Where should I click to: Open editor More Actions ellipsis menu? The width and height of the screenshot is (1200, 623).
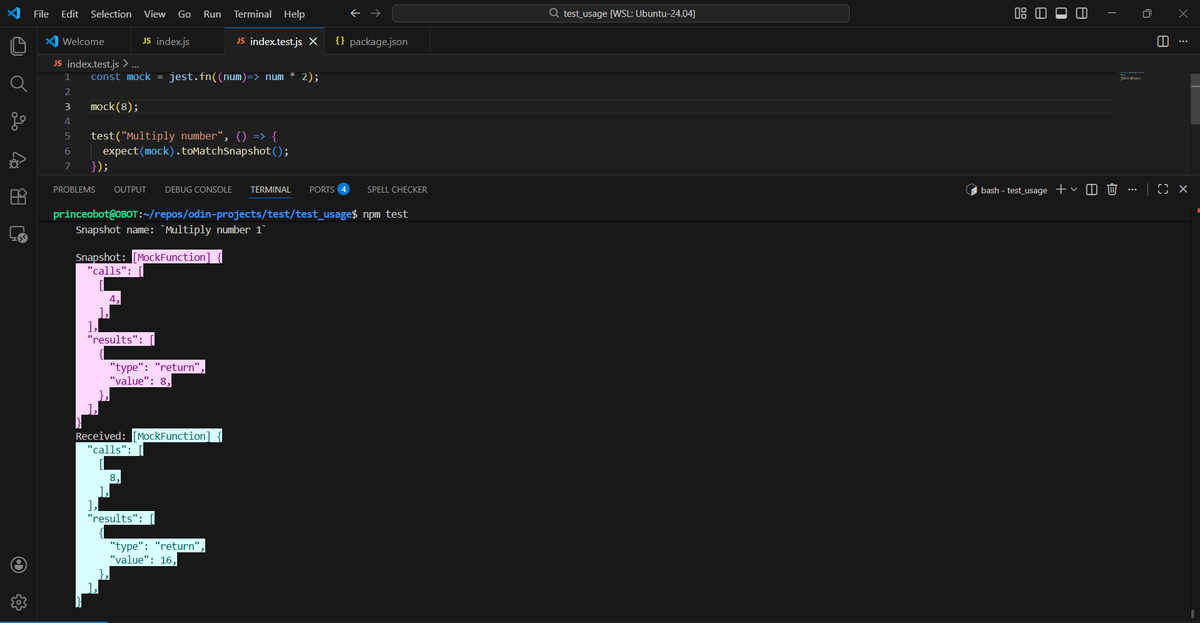pyautogui.click(x=1183, y=41)
